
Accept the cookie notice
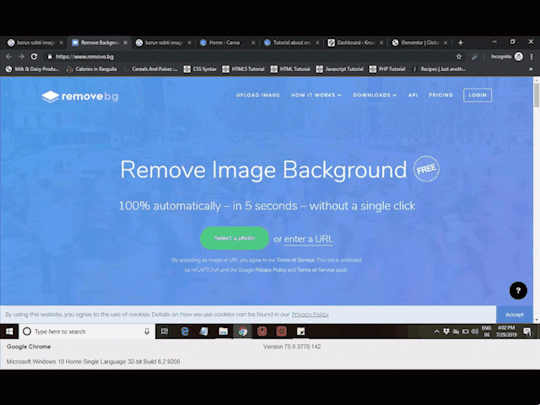(514, 314)
